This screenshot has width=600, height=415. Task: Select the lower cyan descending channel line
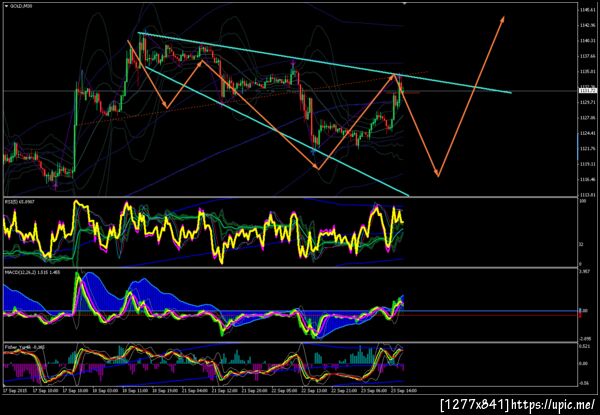(277, 131)
